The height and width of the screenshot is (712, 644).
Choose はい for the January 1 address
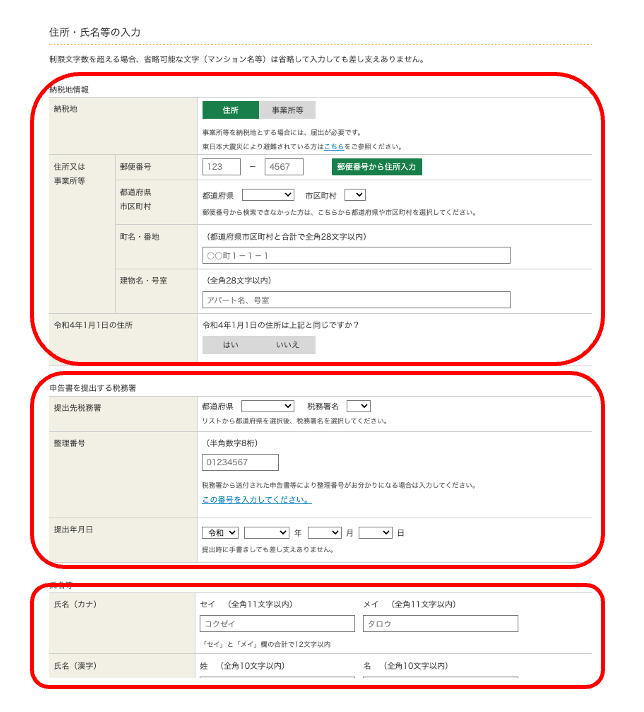tap(231, 345)
